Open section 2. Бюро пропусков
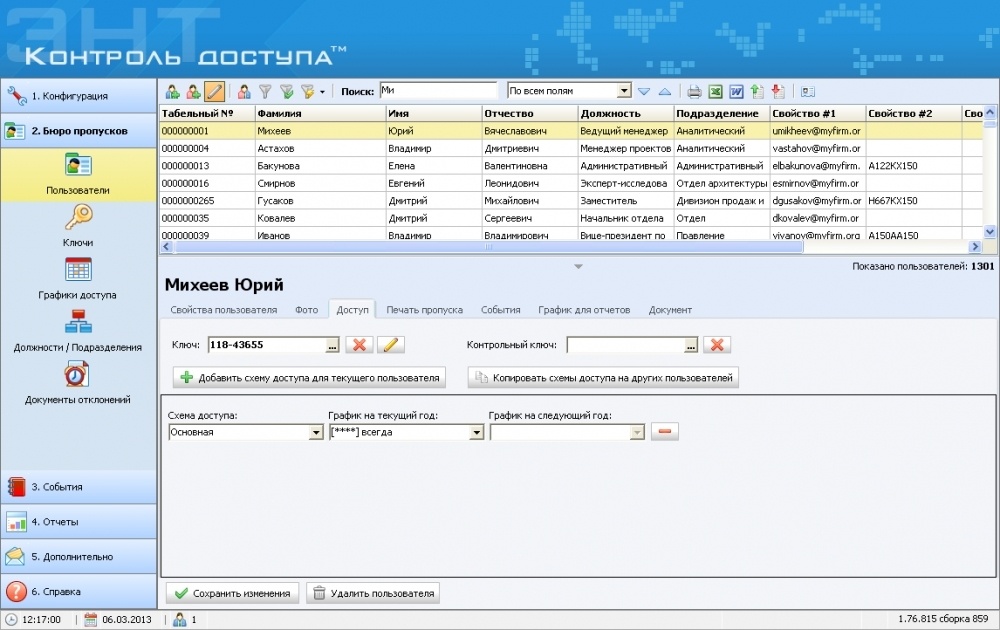 click(78, 131)
